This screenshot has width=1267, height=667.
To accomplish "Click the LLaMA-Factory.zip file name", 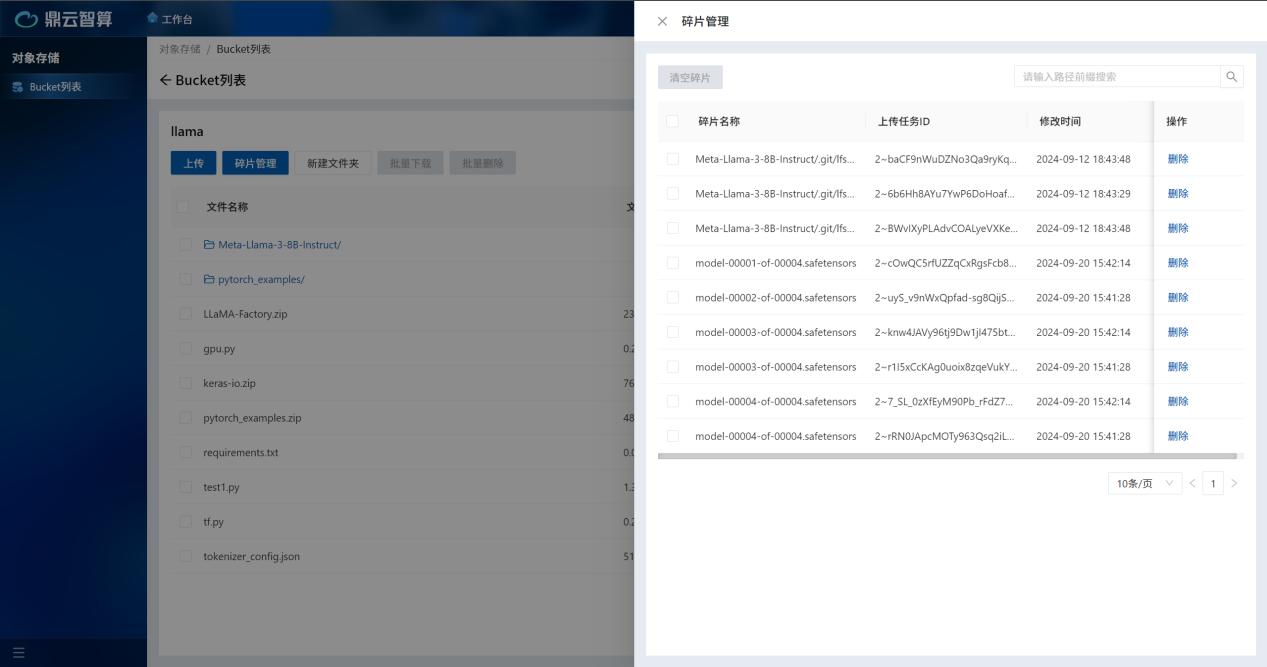I will 245,314.
